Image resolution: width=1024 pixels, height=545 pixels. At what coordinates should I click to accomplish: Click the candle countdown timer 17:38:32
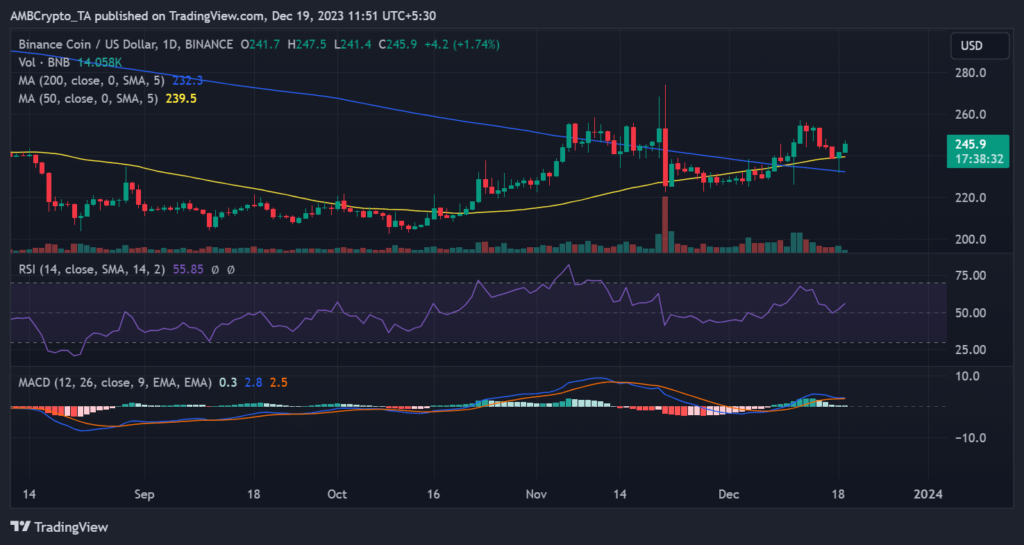(x=971, y=158)
